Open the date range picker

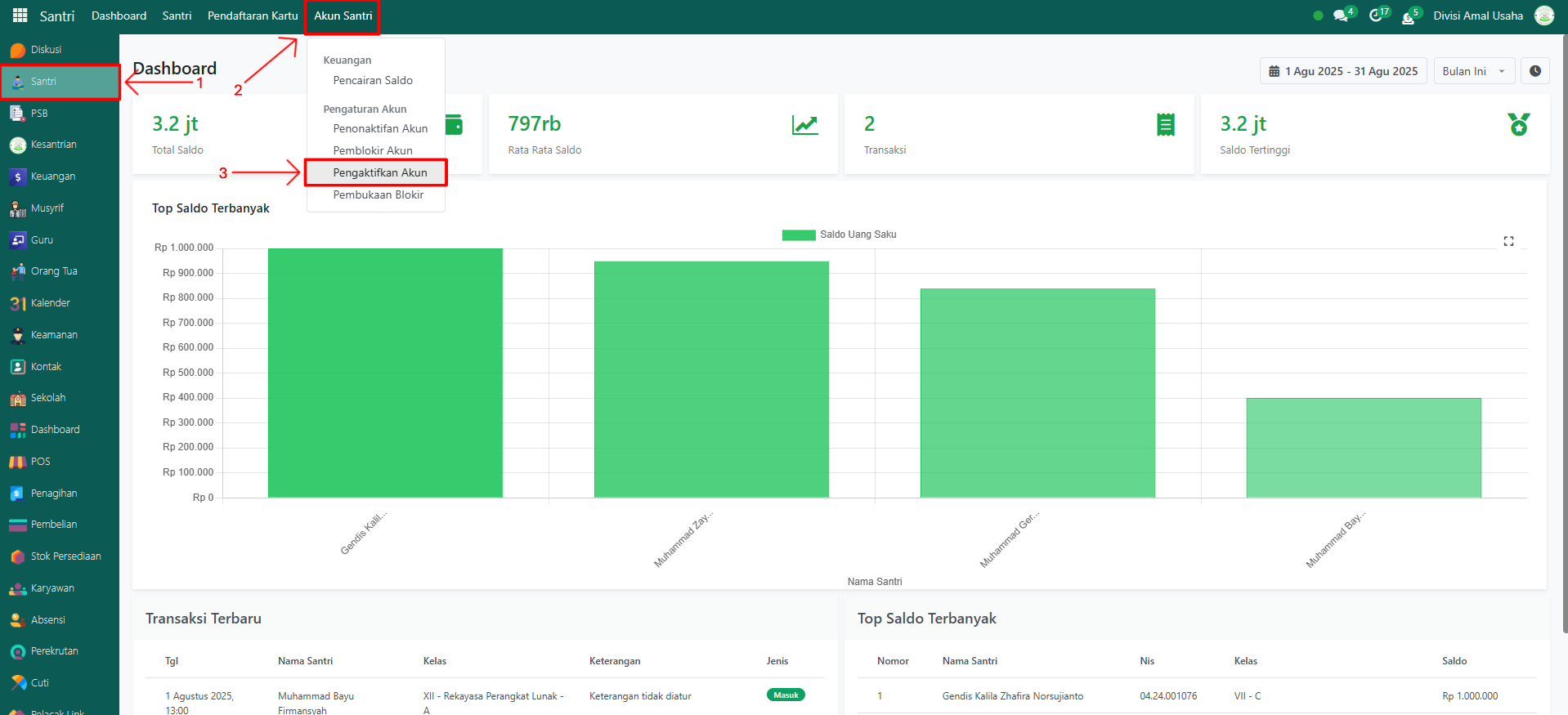(1342, 71)
